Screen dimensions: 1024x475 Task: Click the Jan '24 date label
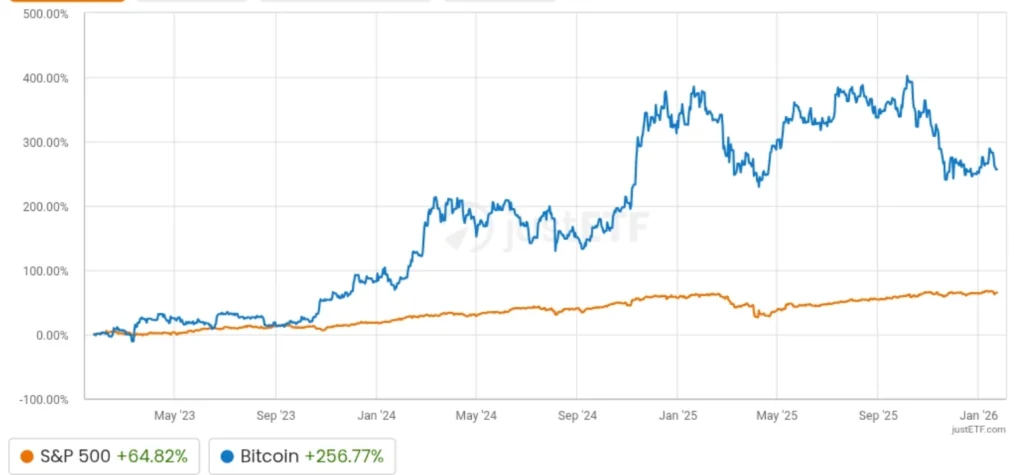[376, 415]
